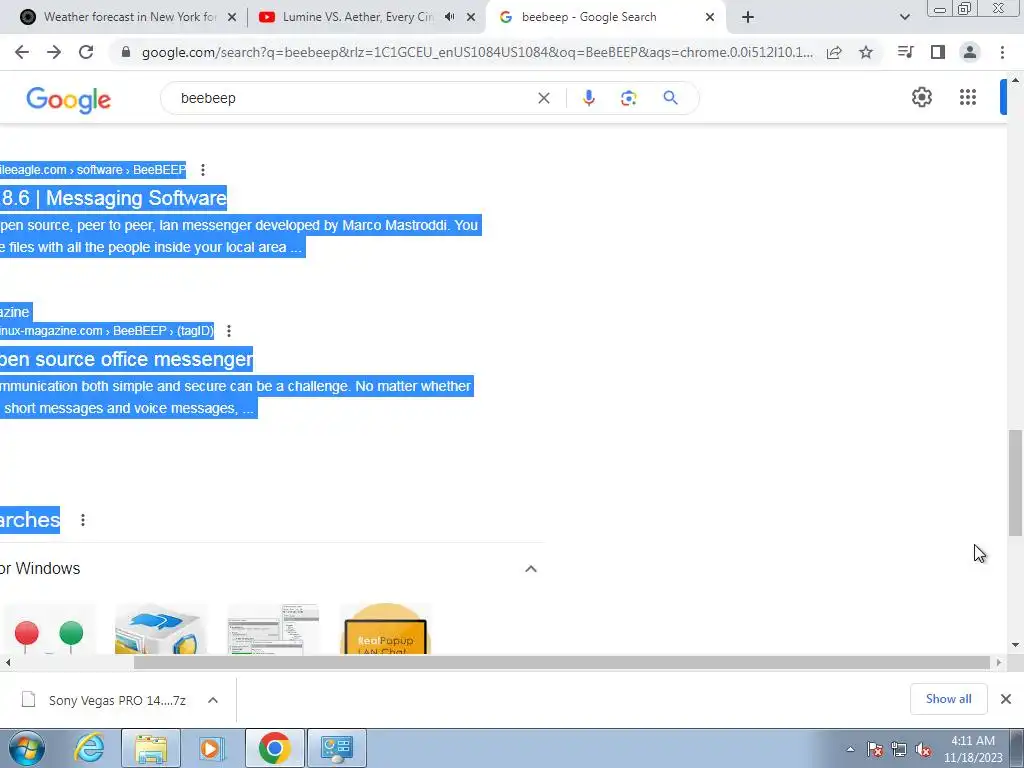Collapse the 'for Windows' related section
This screenshot has height=768, width=1024.
click(531, 569)
